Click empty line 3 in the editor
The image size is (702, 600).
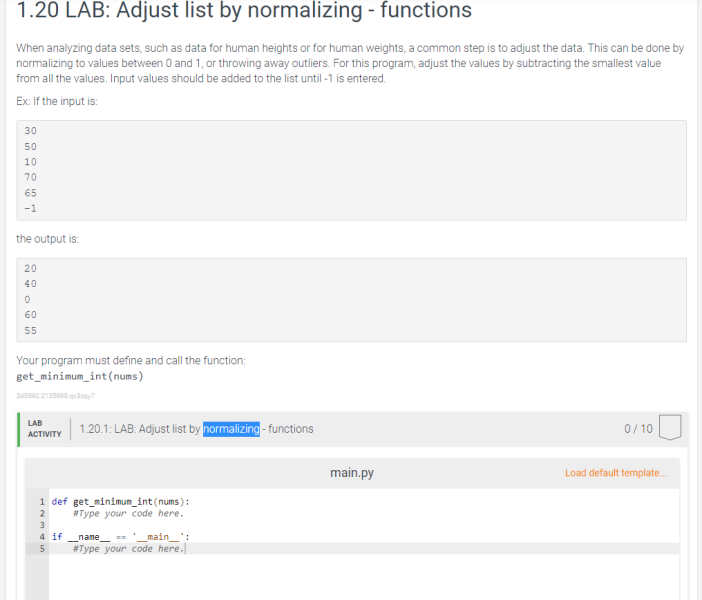pos(364,525)
